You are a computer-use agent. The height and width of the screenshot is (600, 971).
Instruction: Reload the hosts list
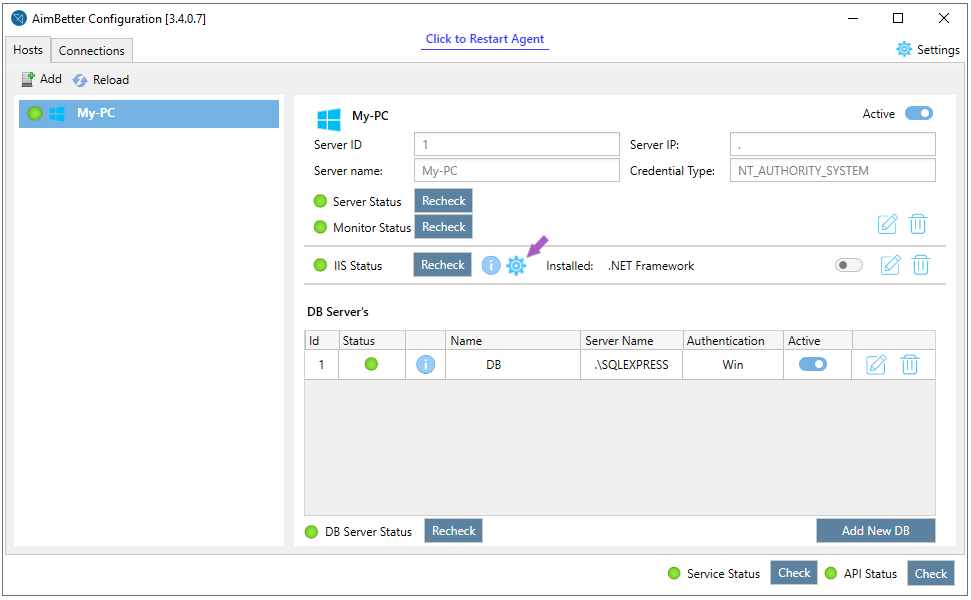pyautogui.click(x=101, y=80)
